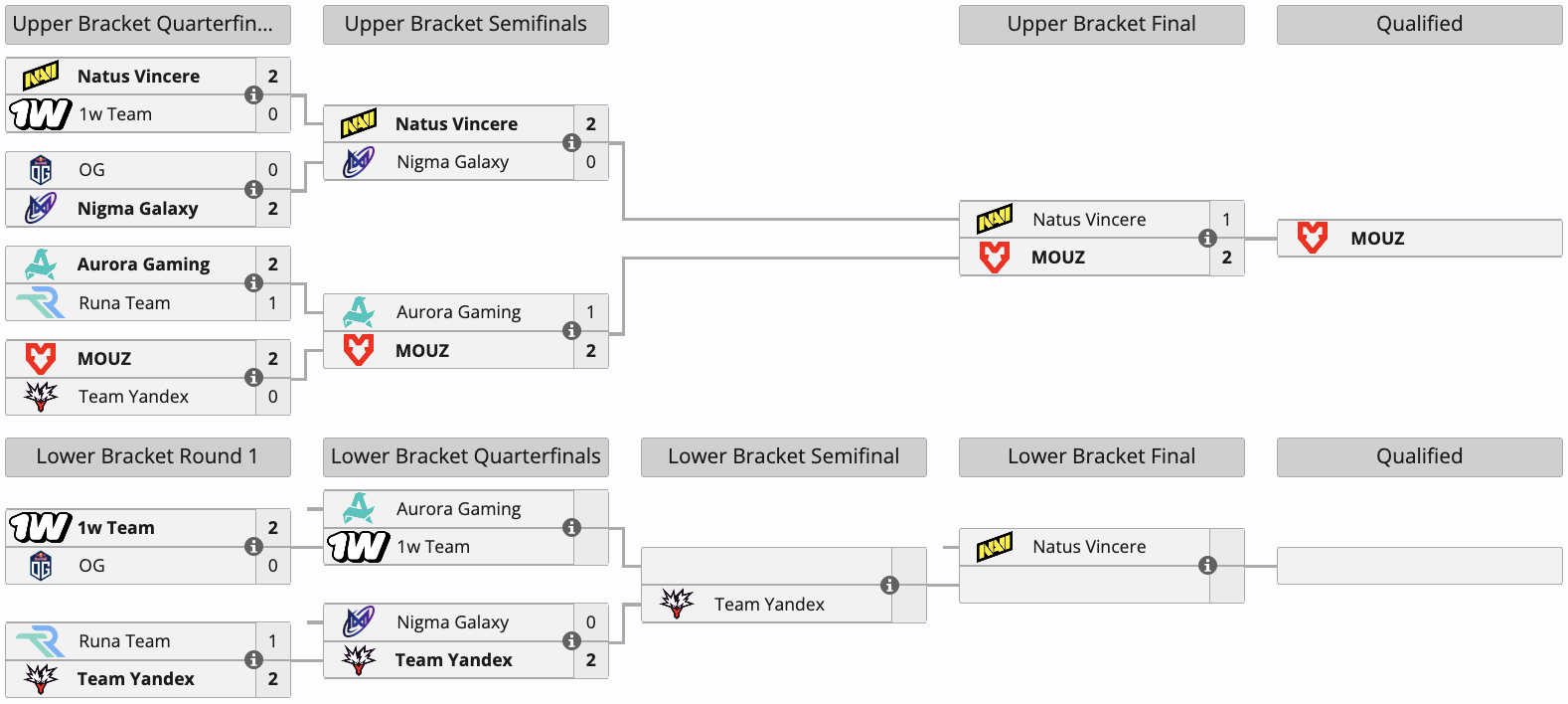Select the Upper Bracket Semifinals header

point(465,24)
